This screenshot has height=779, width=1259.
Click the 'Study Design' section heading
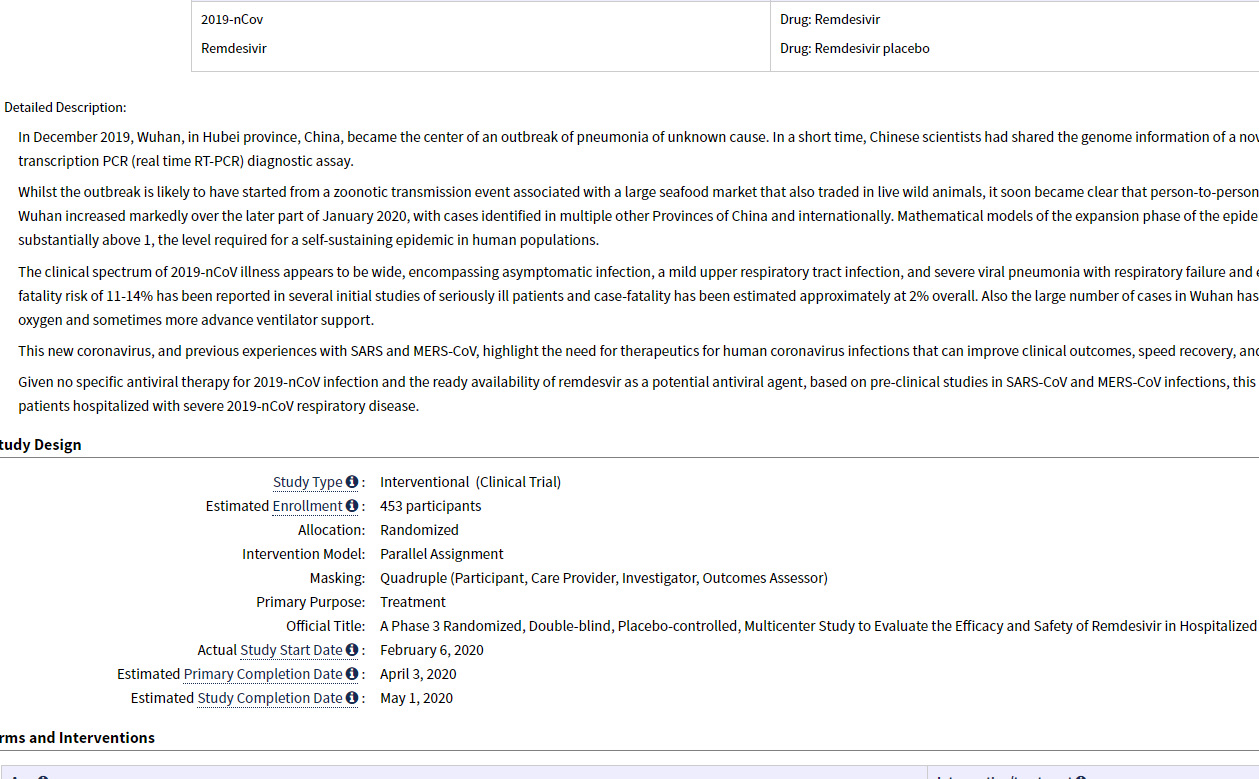pos(41,445)
